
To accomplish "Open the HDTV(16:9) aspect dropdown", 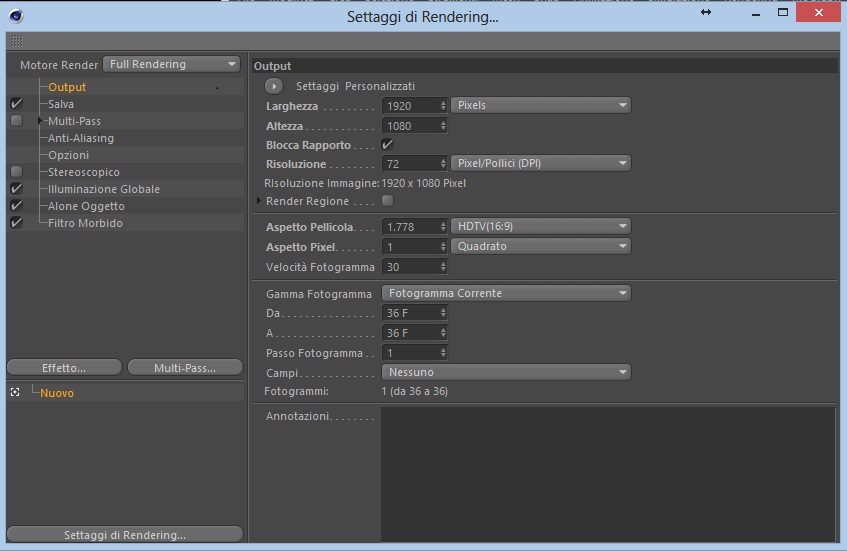I will click(x=541, y=226).
